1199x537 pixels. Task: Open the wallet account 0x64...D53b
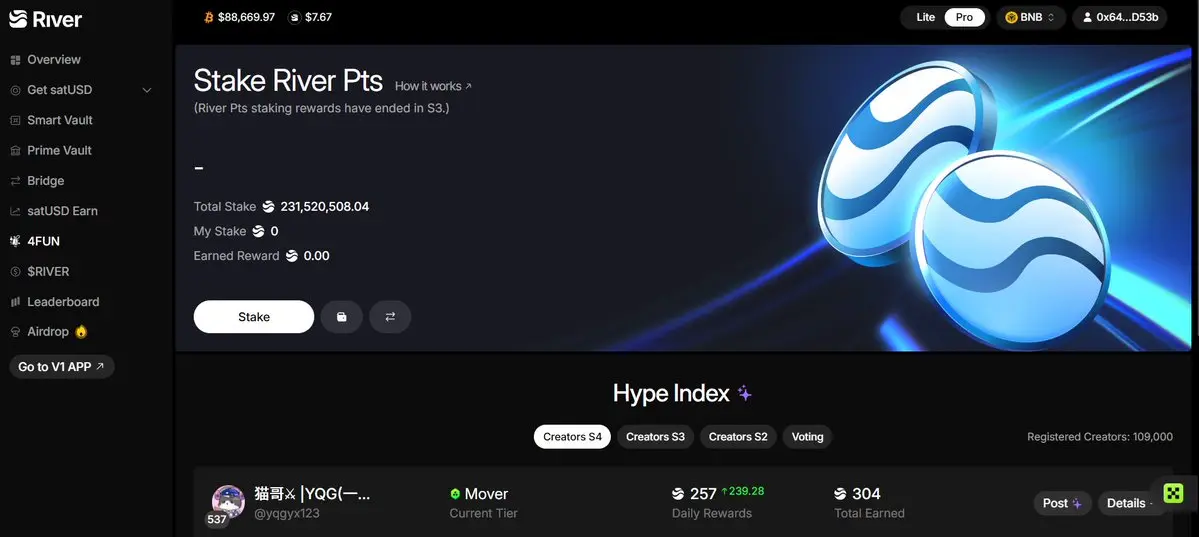[x=1119, y=17]
